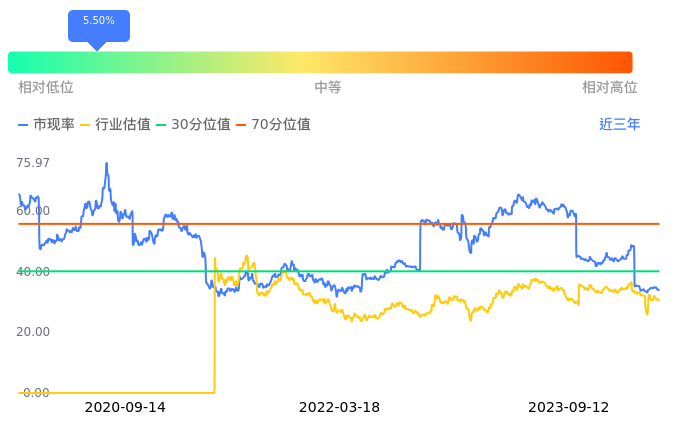Click the 75.97 y-axis maximum label

tap(33, 163)
